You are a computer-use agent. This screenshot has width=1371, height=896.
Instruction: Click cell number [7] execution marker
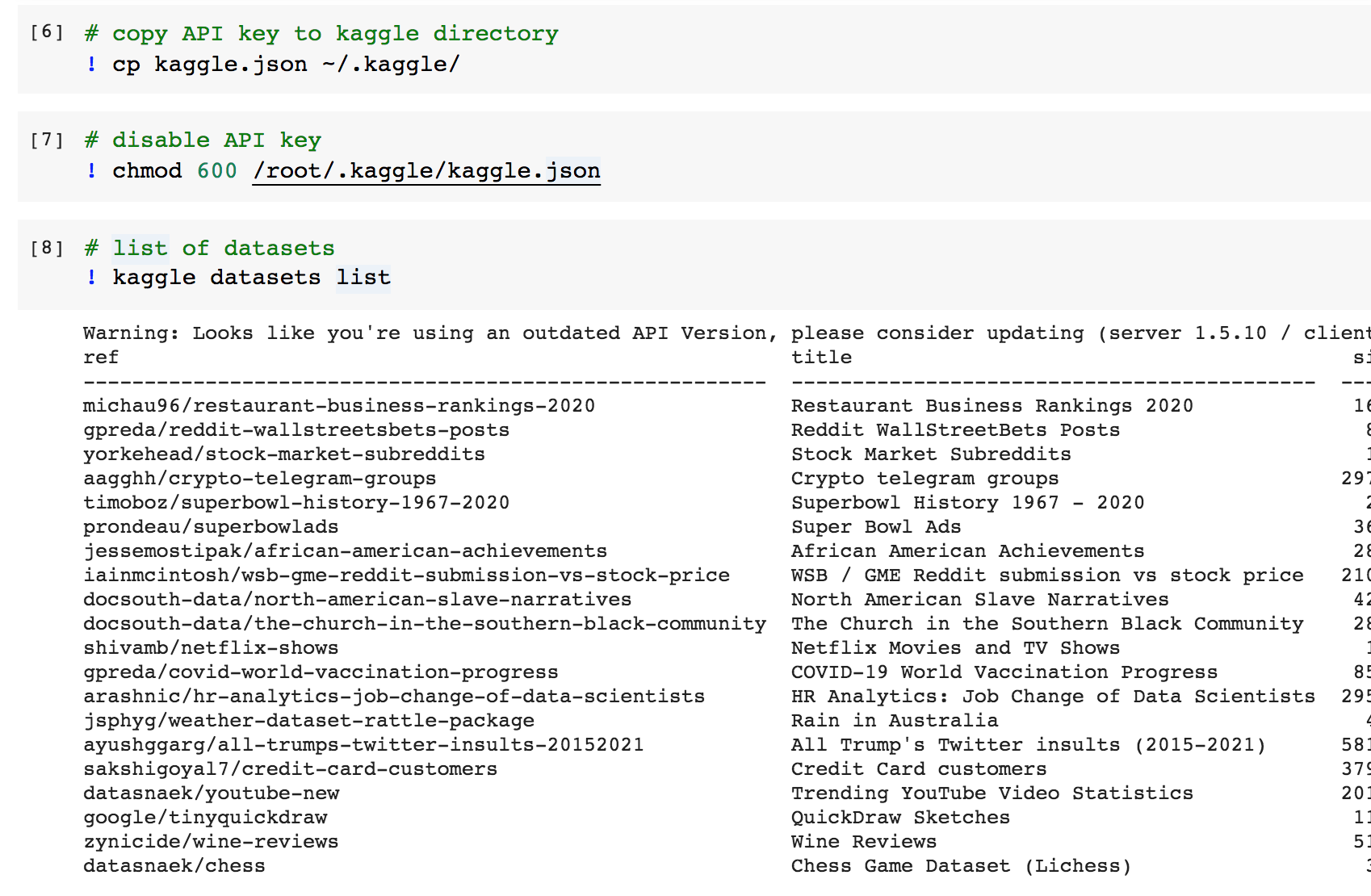pos(47,140)
